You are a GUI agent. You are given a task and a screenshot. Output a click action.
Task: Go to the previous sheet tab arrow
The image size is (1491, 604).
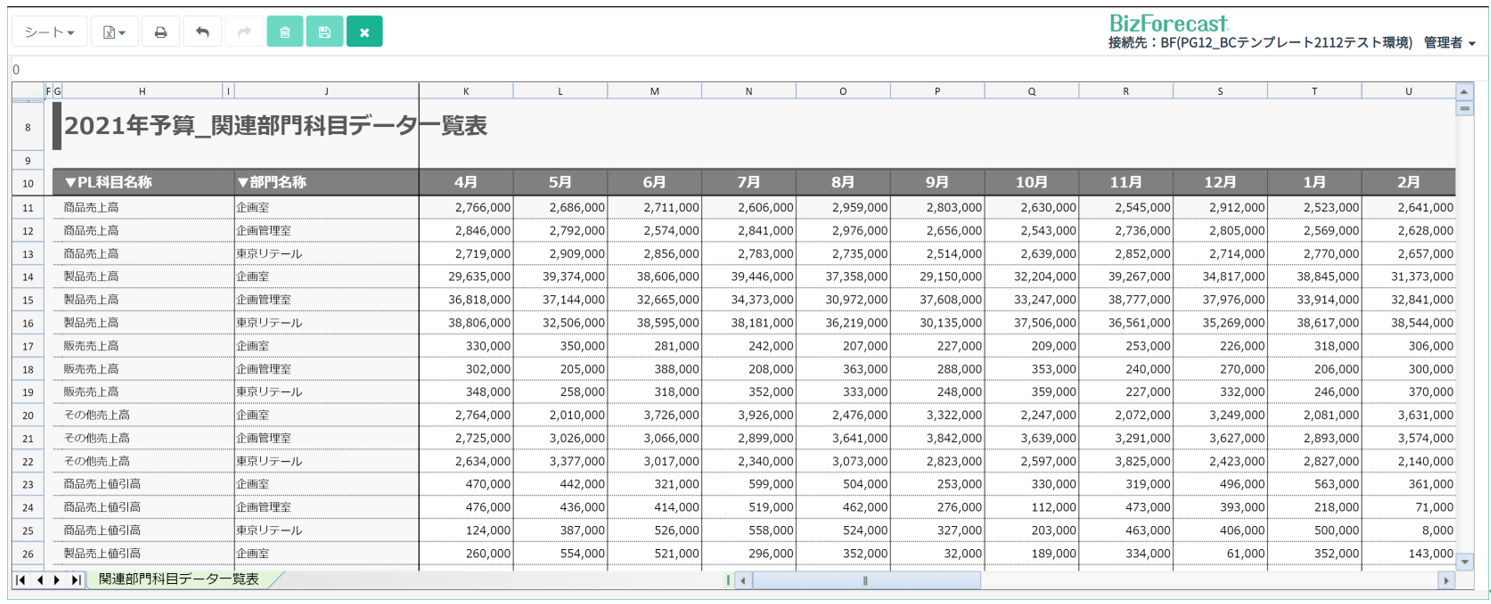39,580
